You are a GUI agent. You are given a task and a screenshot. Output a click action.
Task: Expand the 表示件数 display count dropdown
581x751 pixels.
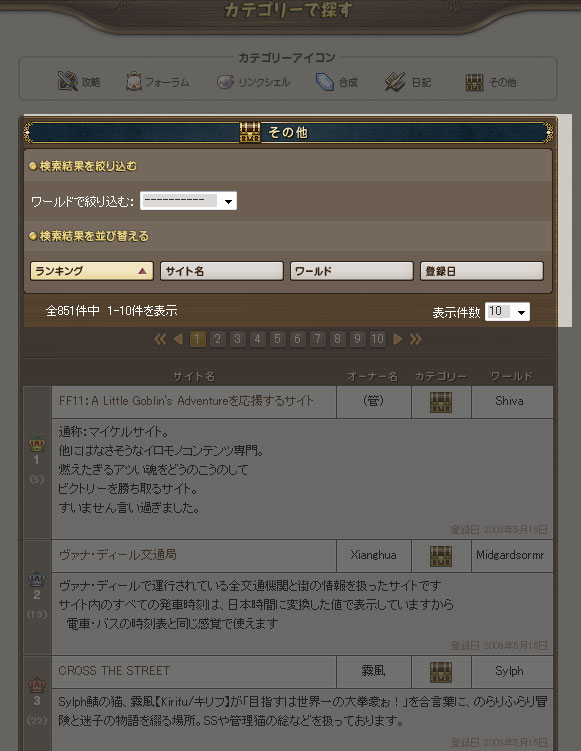[507, 312]
